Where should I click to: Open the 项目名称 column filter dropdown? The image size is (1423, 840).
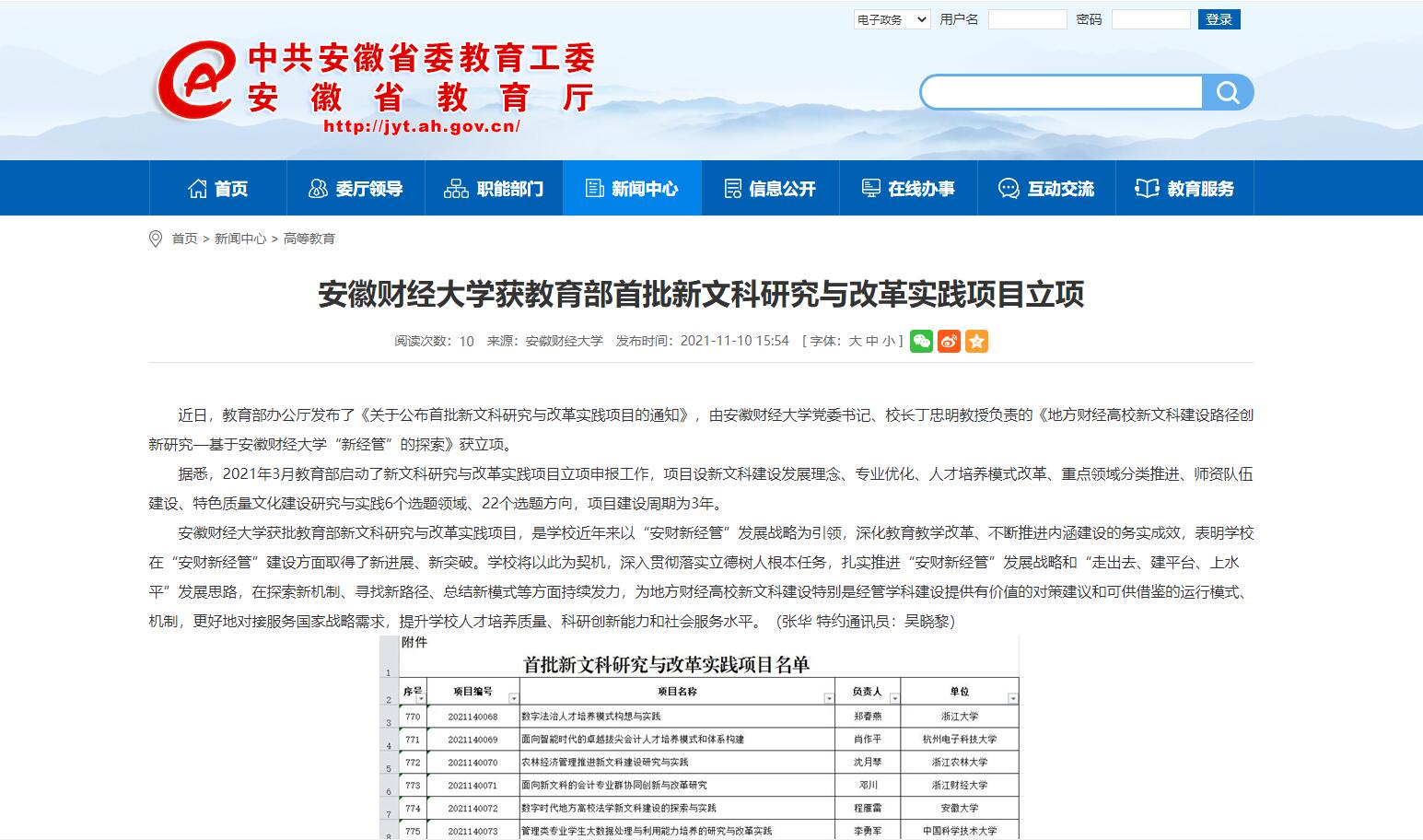point(829,698)
